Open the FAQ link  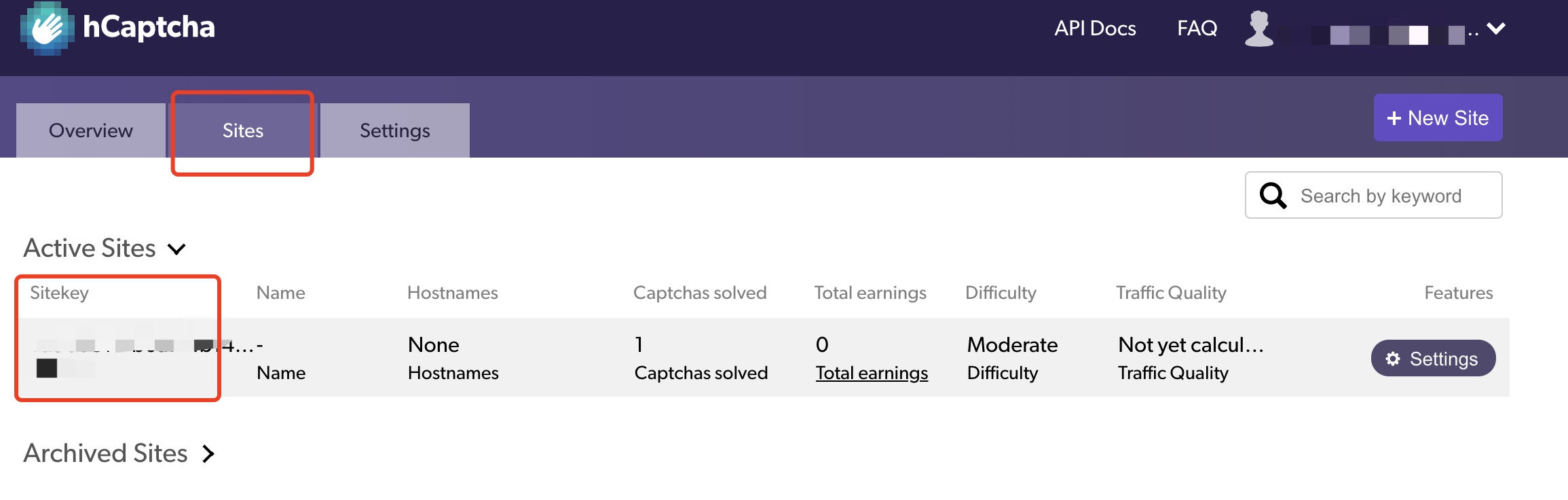1197,29
